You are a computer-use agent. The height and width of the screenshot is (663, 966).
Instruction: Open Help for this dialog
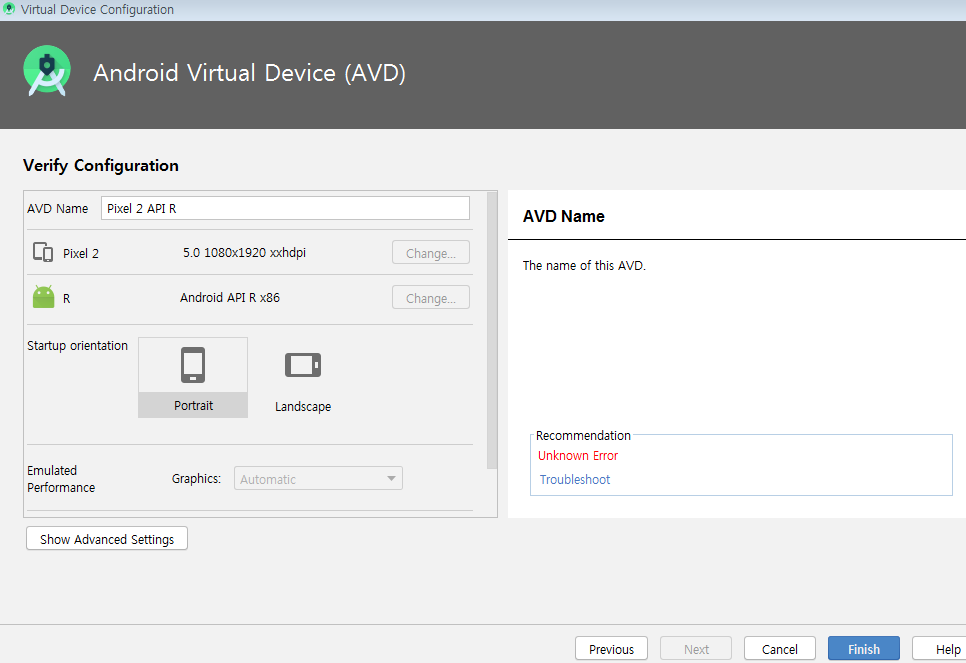940,649
